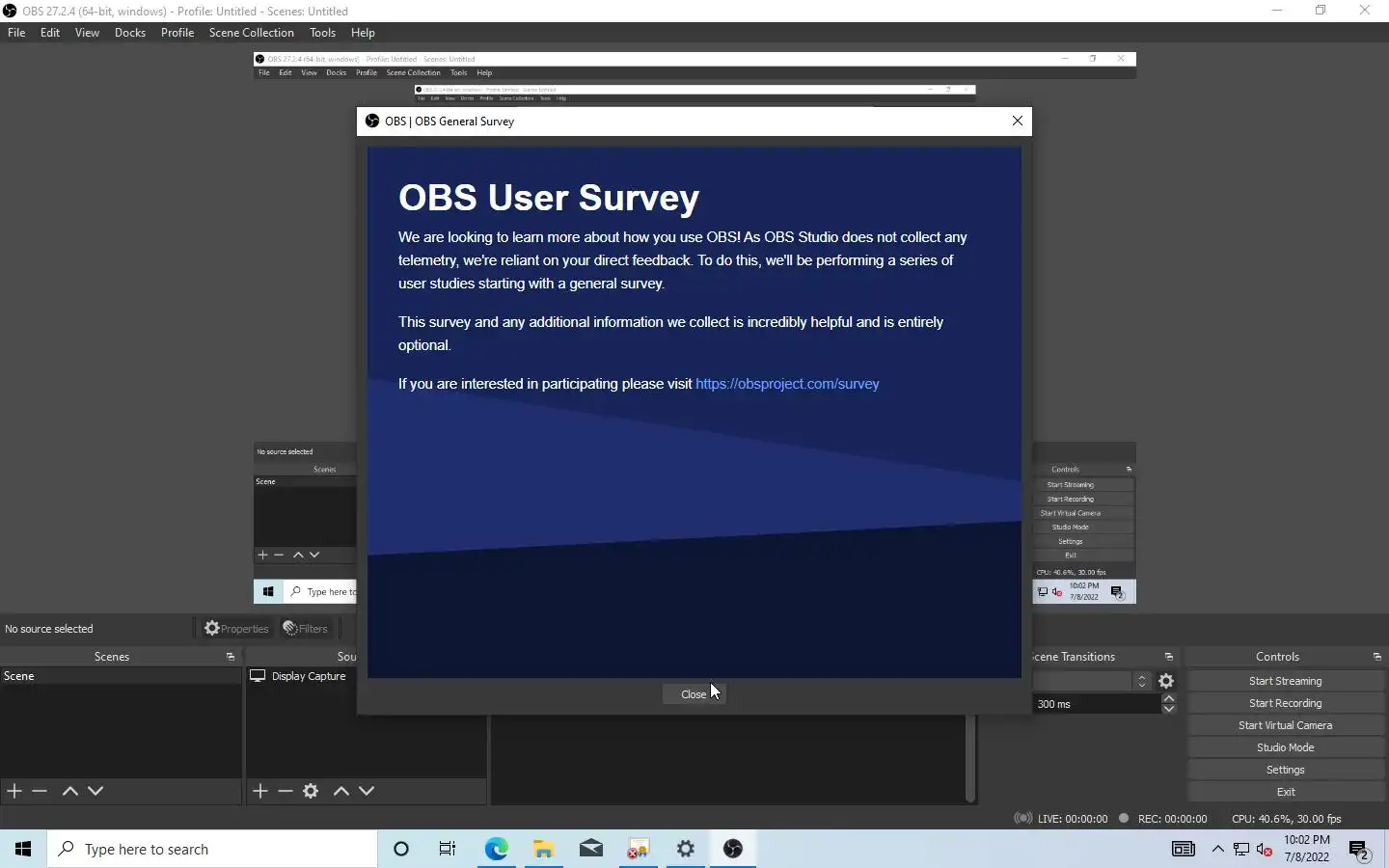This screenshot has height=868, width=1389.
Task: Move source up with arrow icon
Action: coord(340,791)
